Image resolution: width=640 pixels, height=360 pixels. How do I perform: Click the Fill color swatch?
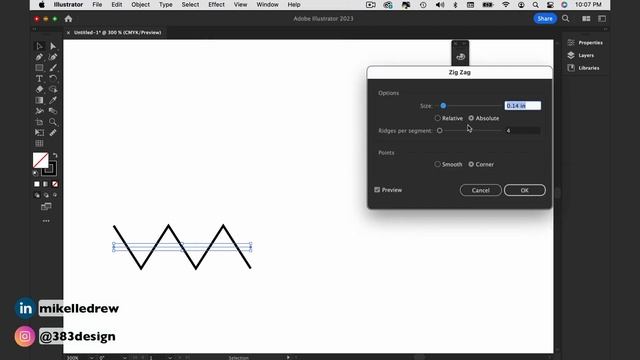pos(40,160)
